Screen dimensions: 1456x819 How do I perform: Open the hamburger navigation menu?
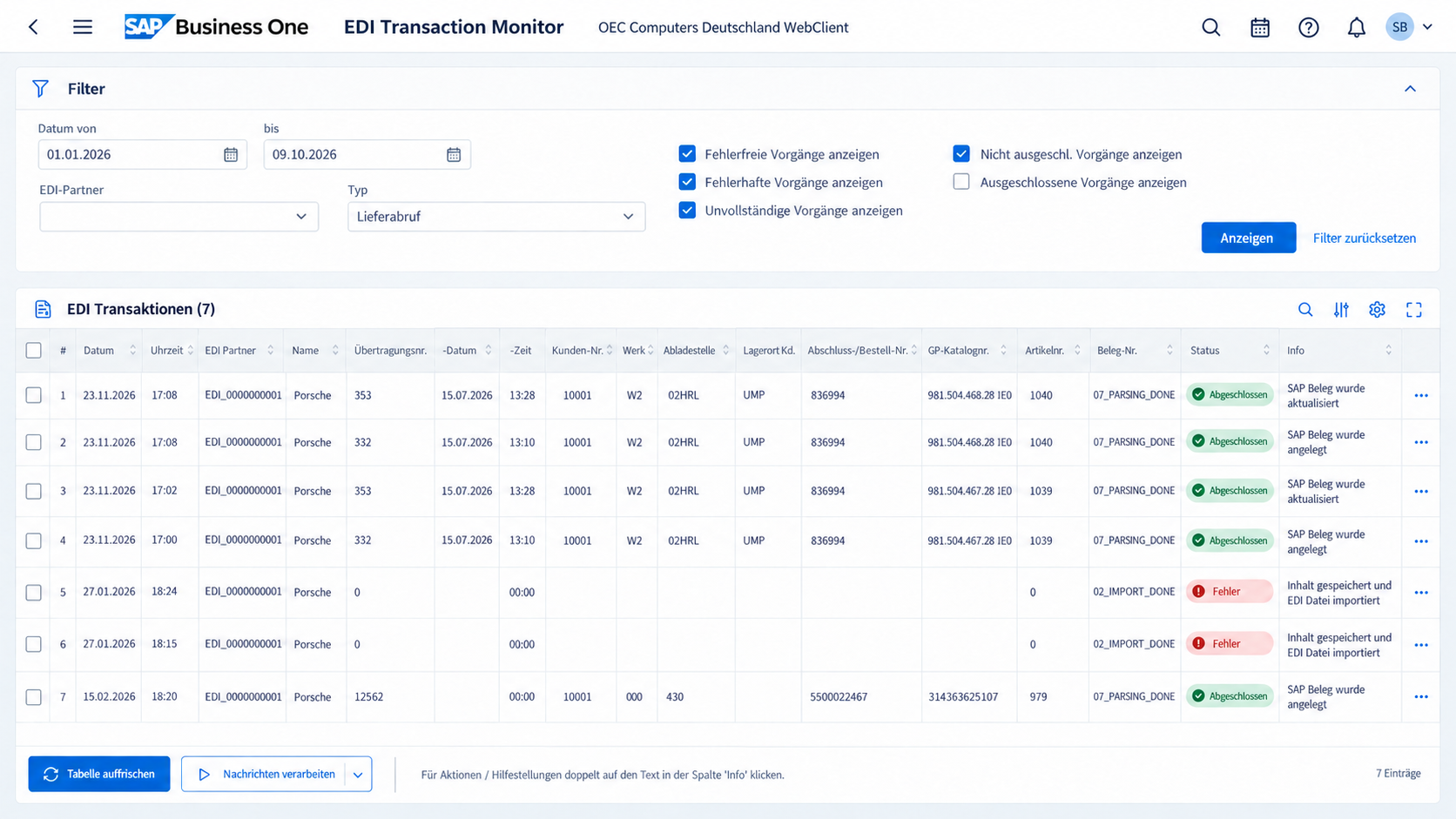coord(83,27)
